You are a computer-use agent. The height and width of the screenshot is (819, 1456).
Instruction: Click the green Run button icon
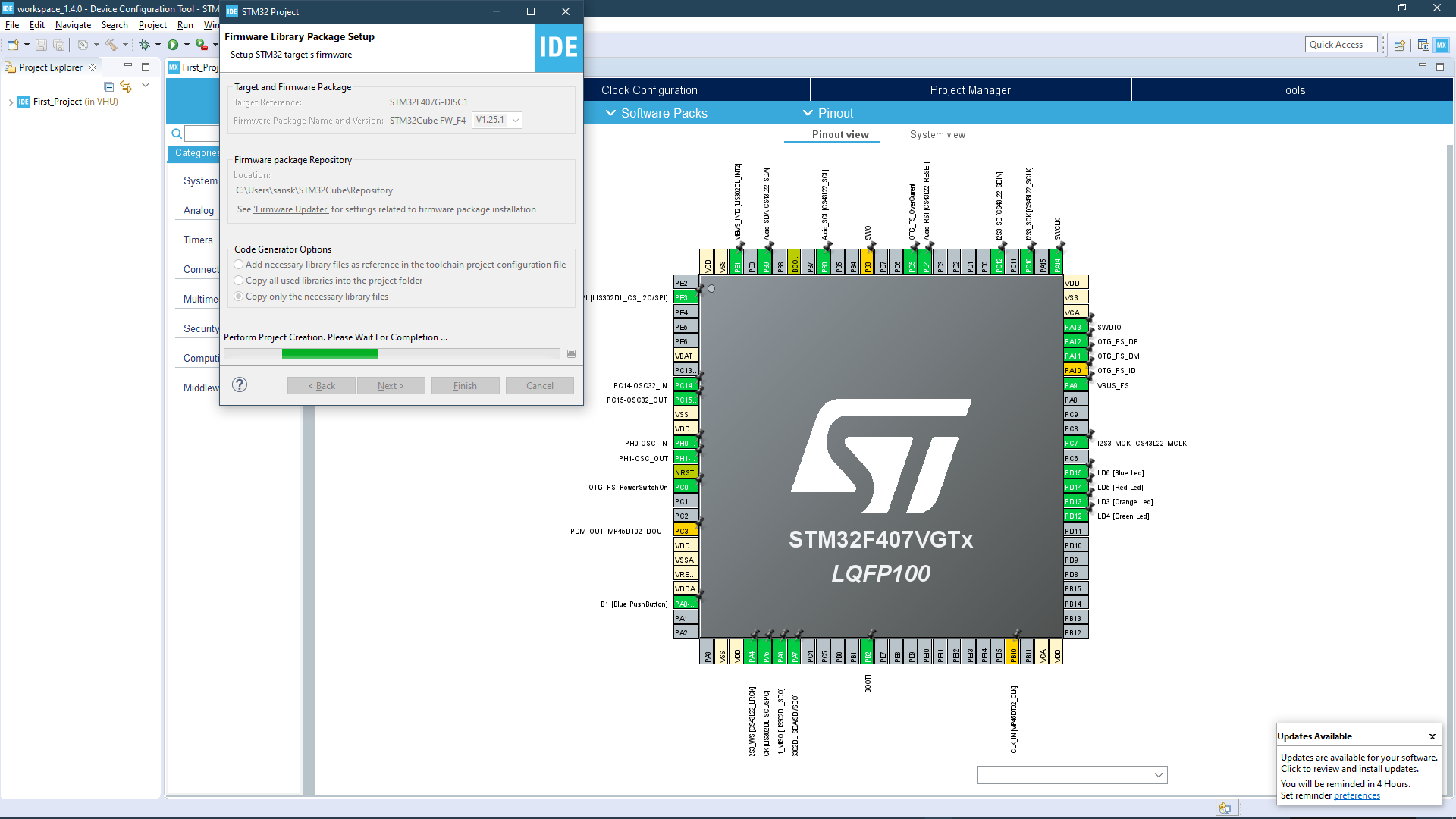(x=173, y=45)
